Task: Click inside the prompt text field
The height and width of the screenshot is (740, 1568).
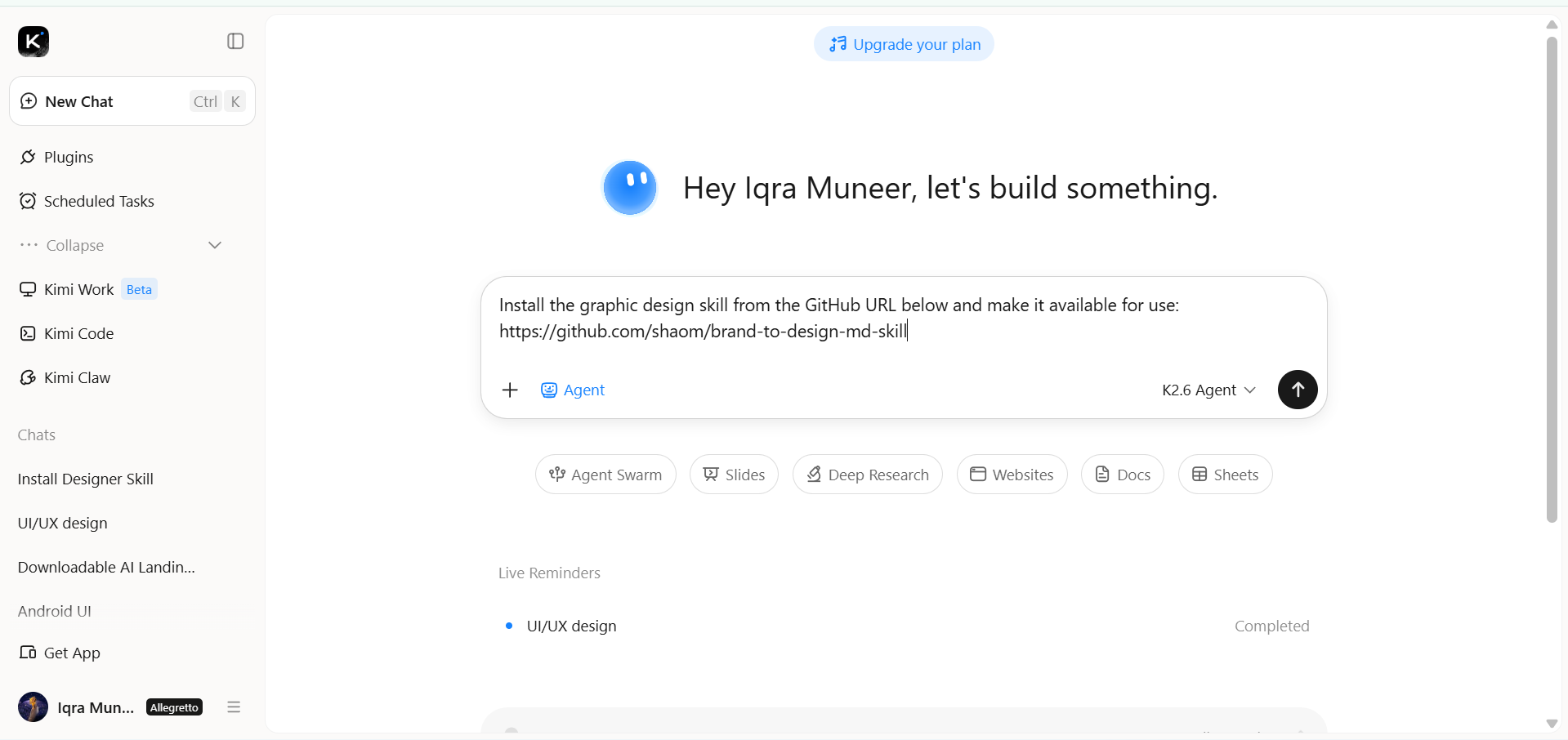Action: tap(903, 319)
